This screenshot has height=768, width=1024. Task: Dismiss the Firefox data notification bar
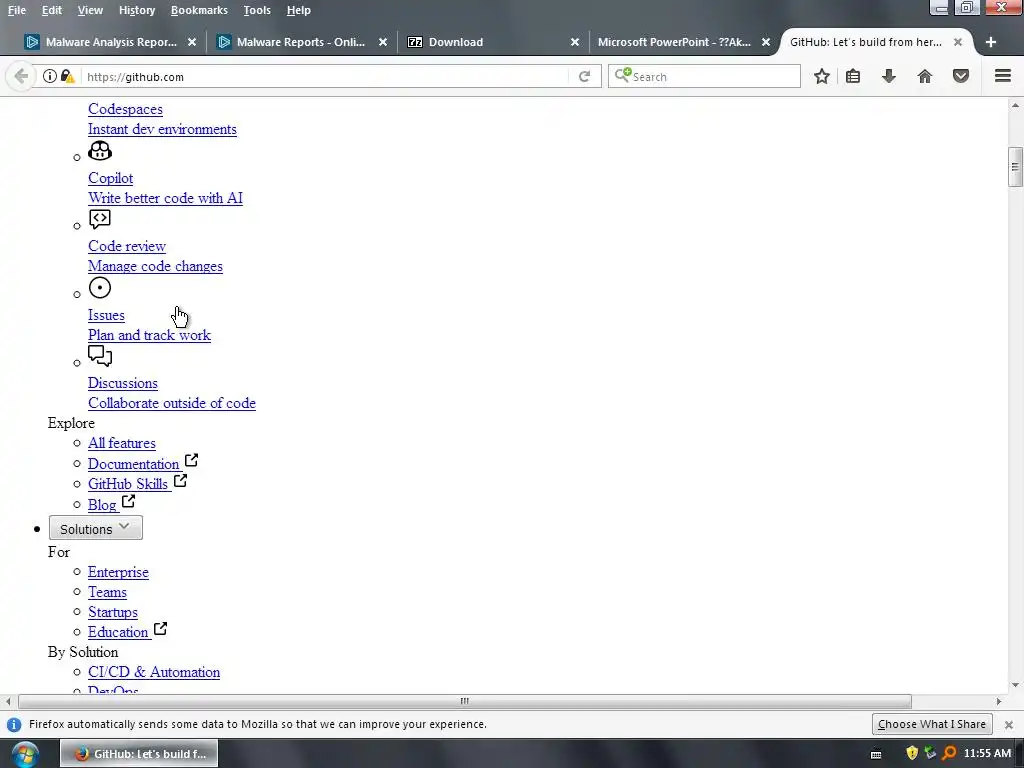coord(1008,724)
